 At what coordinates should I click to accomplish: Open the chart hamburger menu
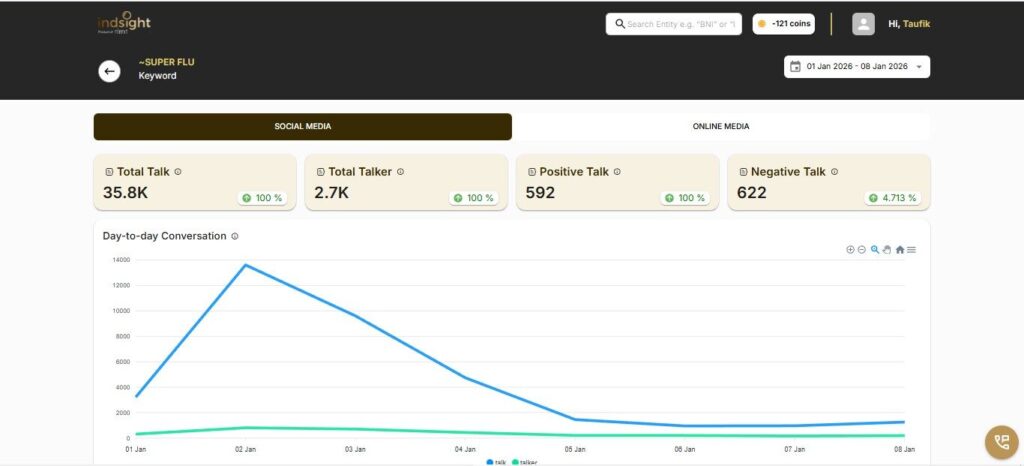[912, 249]
